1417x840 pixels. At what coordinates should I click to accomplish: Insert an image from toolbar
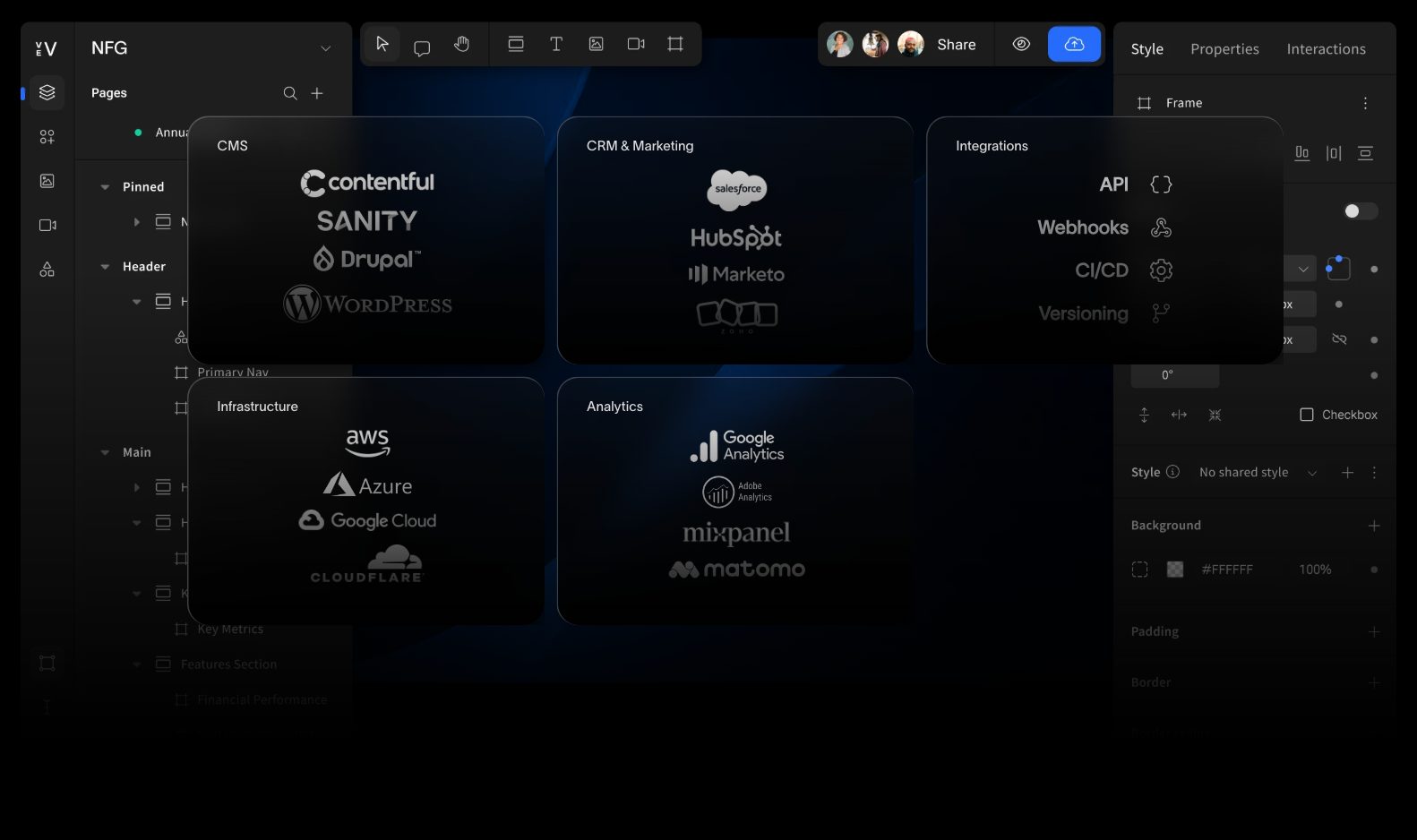pos(596,44)
